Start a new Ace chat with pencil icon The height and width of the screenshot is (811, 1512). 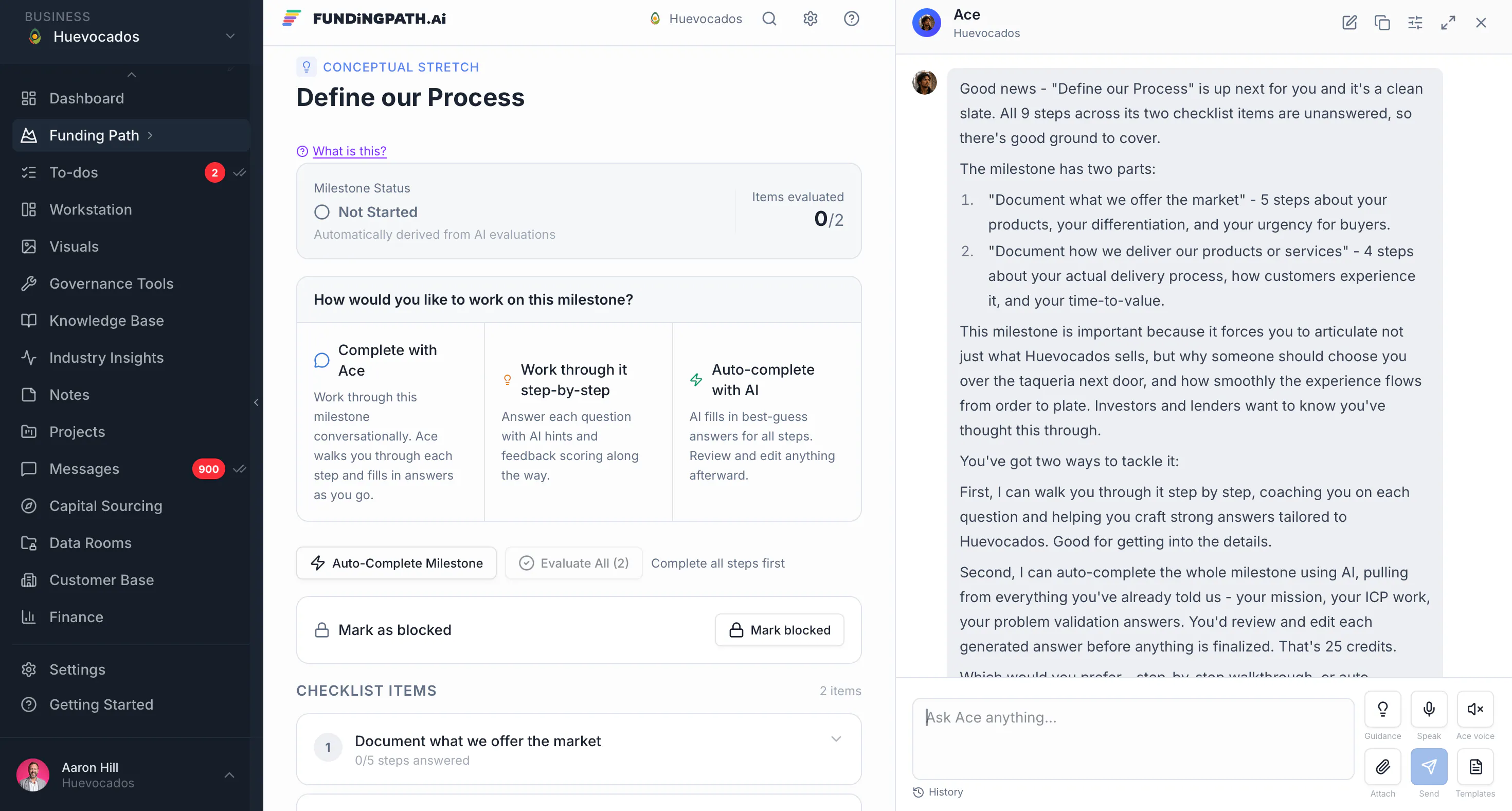[1349, 23]
